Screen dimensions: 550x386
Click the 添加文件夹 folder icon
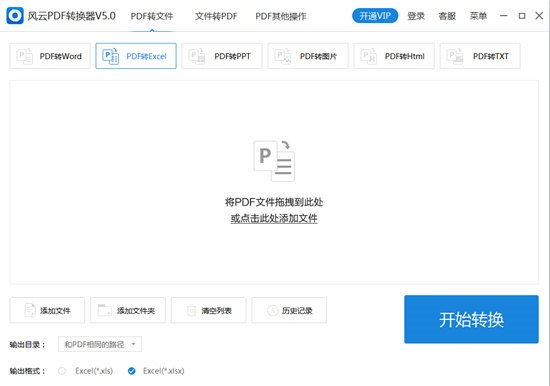105,310
